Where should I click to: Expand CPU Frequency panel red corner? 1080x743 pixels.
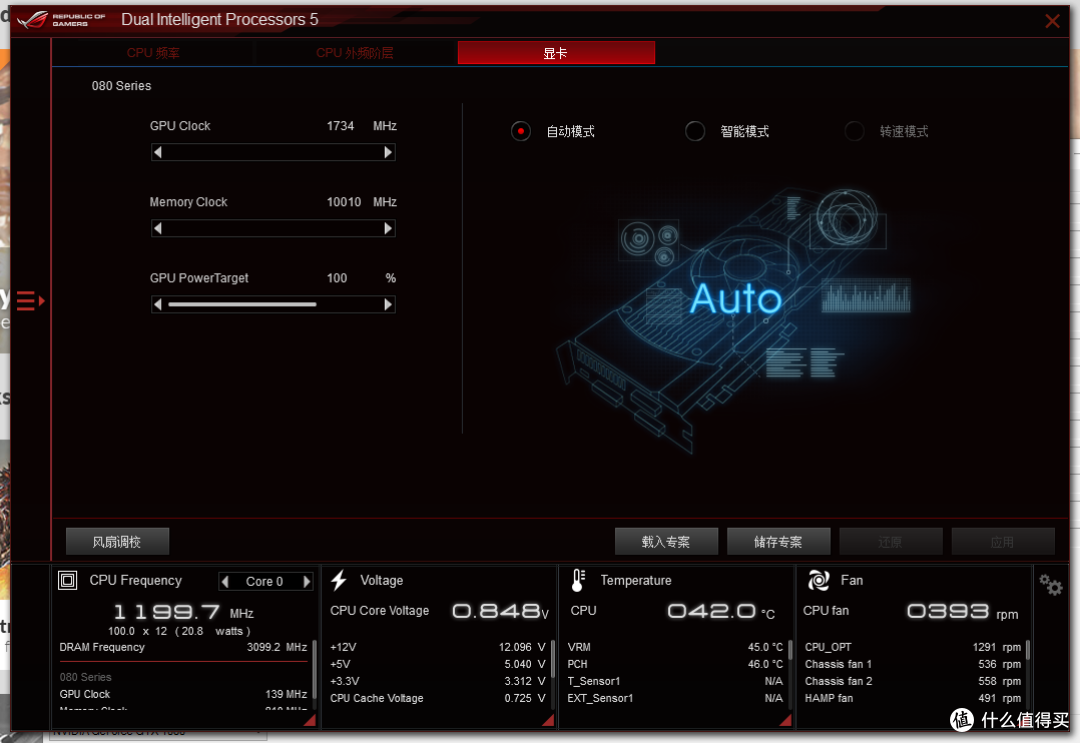pyautogui.click(x=310, y=720)
